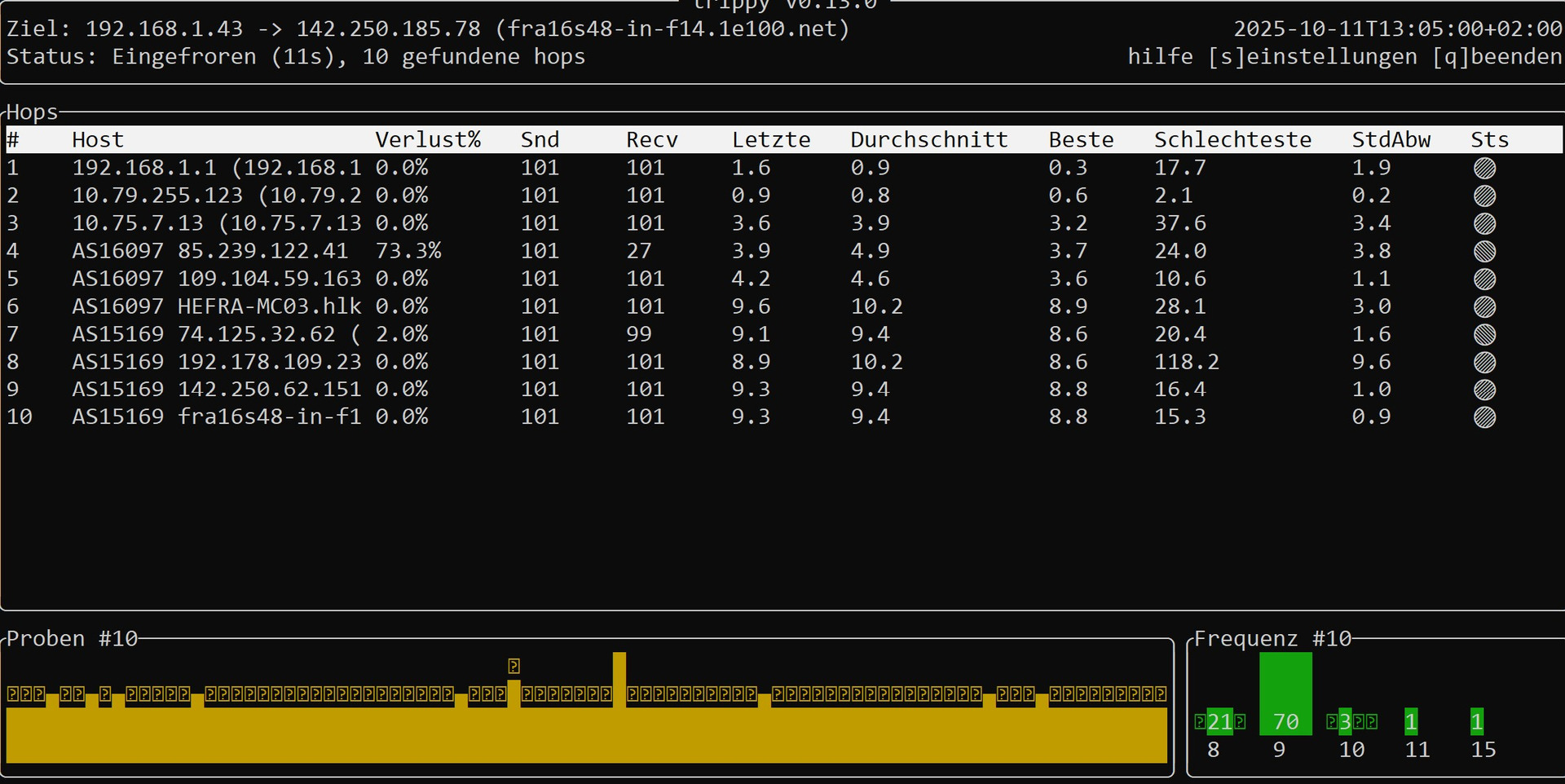
Task: Click status icon of hop 4 row
Action: coord(1484,251)
